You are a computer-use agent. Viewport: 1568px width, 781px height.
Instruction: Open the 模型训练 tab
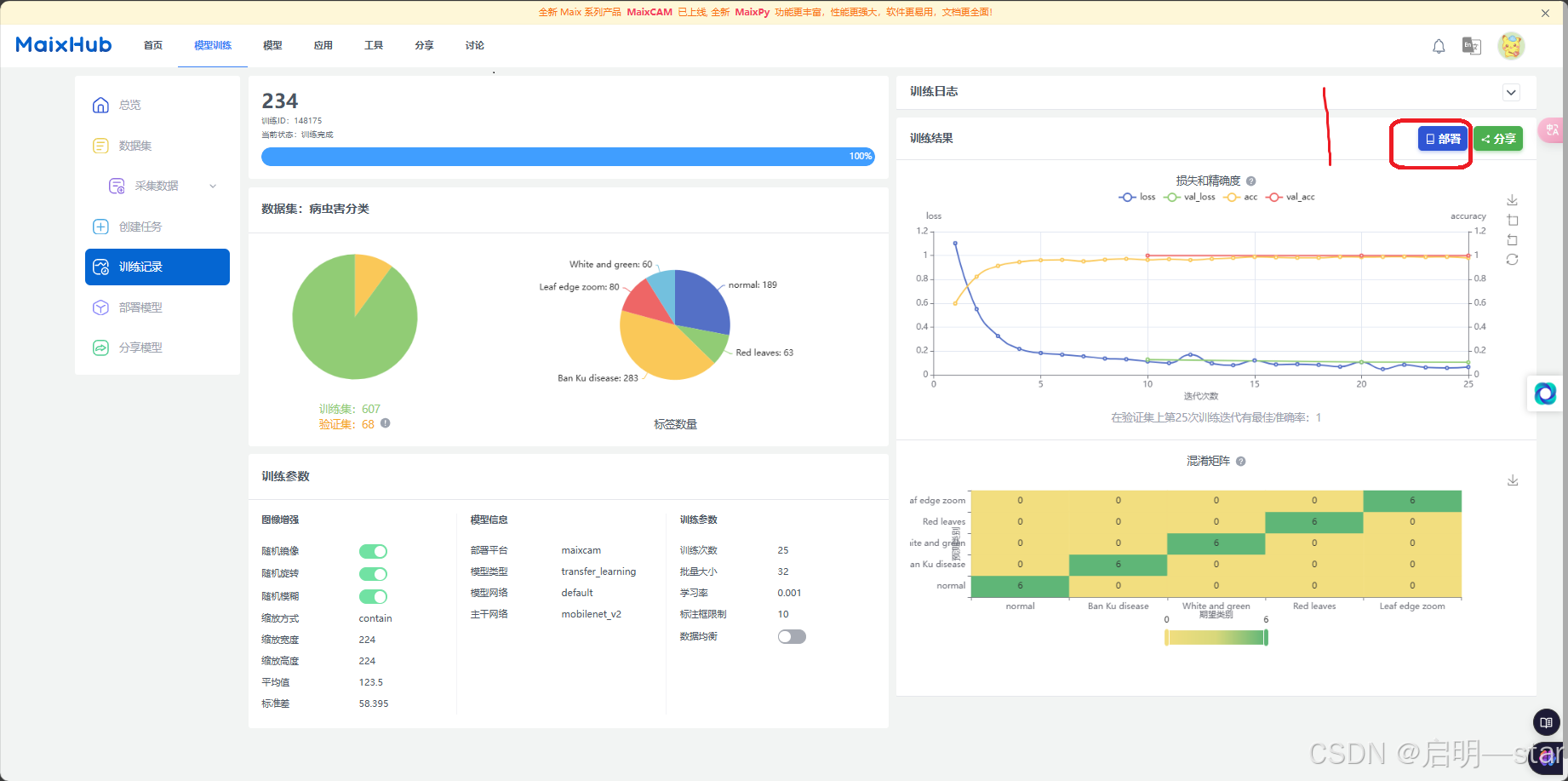click(x=213, y=45)
